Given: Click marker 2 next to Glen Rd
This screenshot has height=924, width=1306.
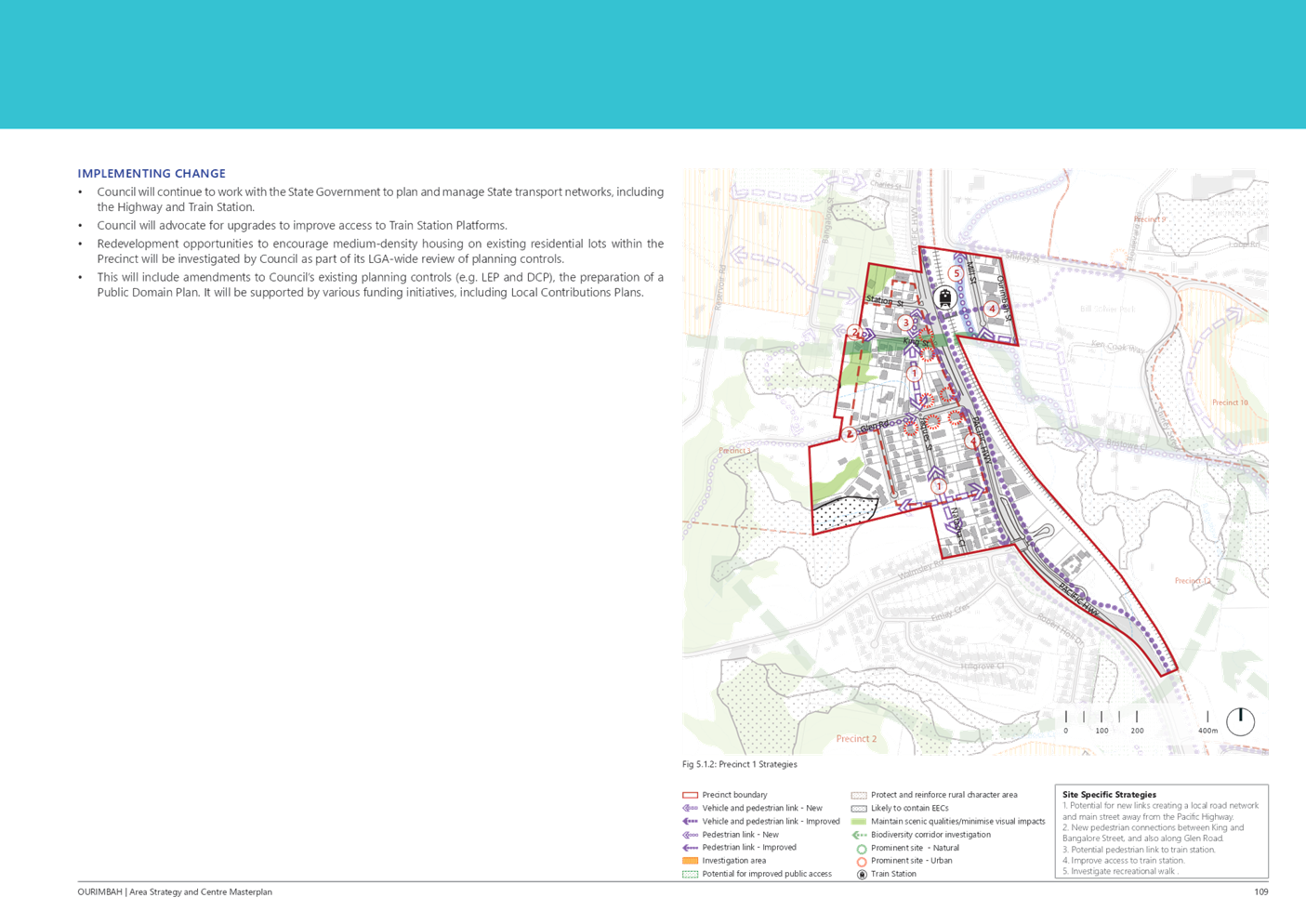Looking at the screenshot, I should tap(850, 434).
